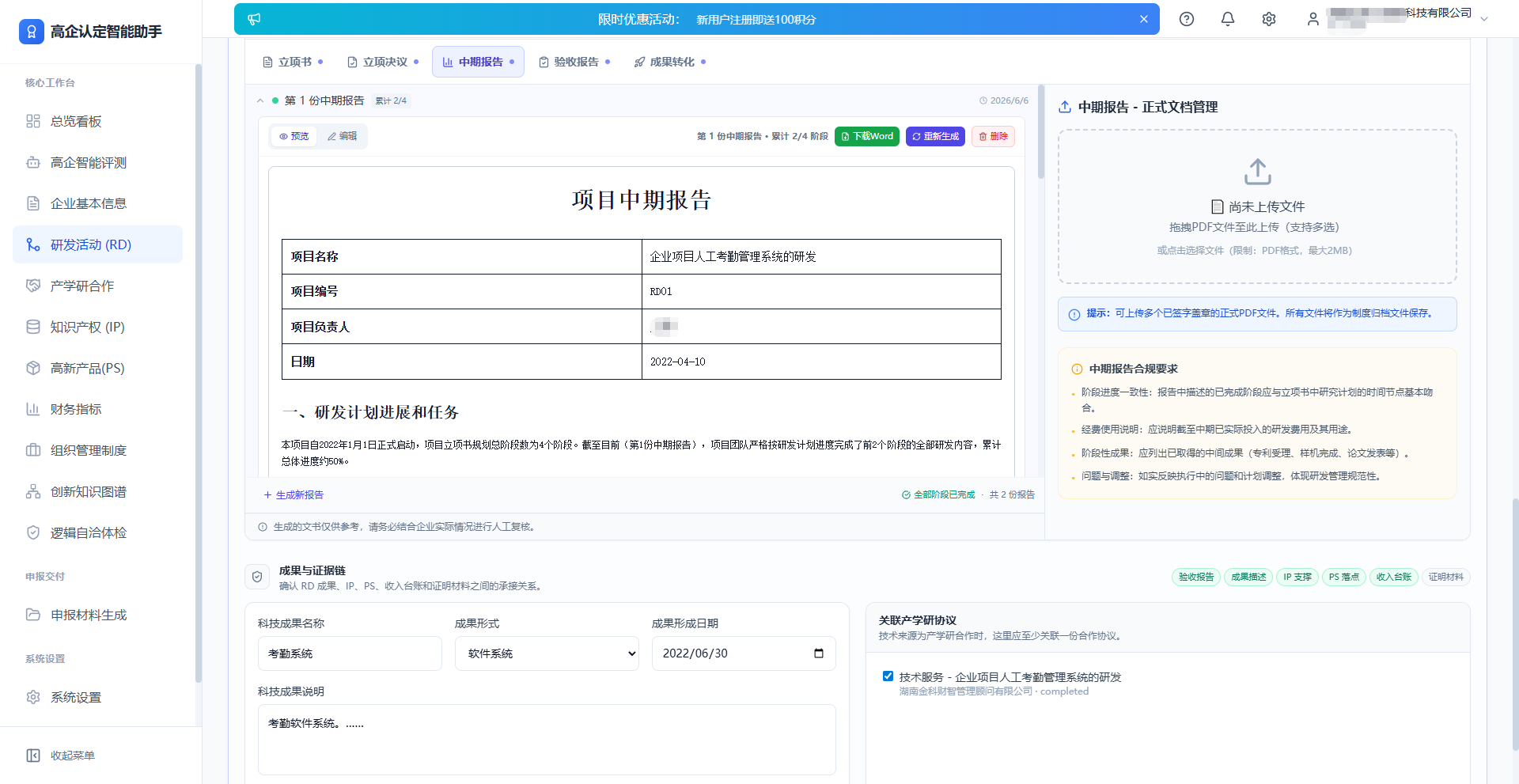This screenshot has width=1519, height=784.
Task: Switch to the 立项书 tab
Action: point(293,62)
